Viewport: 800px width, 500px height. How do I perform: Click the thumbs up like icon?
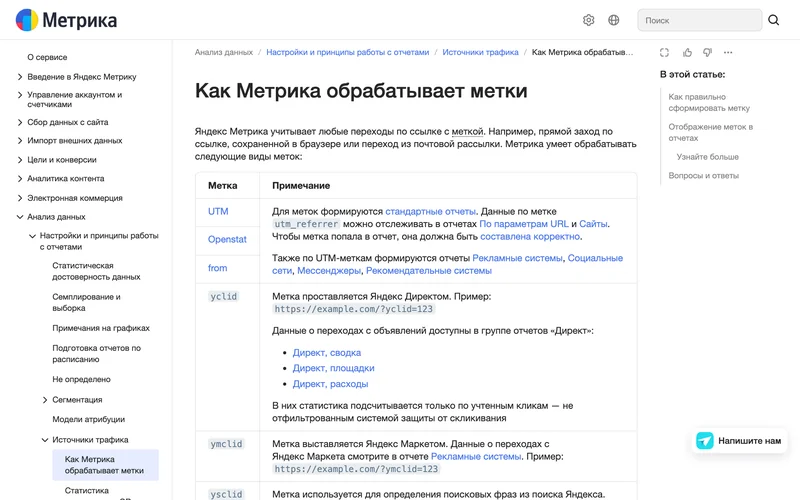(687, 53)
